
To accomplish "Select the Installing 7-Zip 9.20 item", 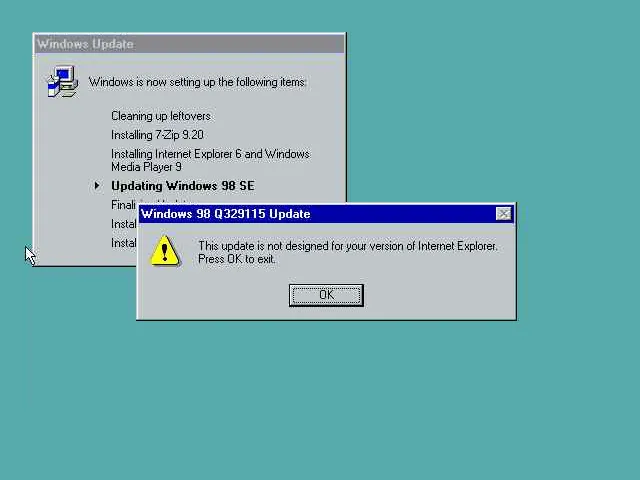I will [x=157, y=135].
